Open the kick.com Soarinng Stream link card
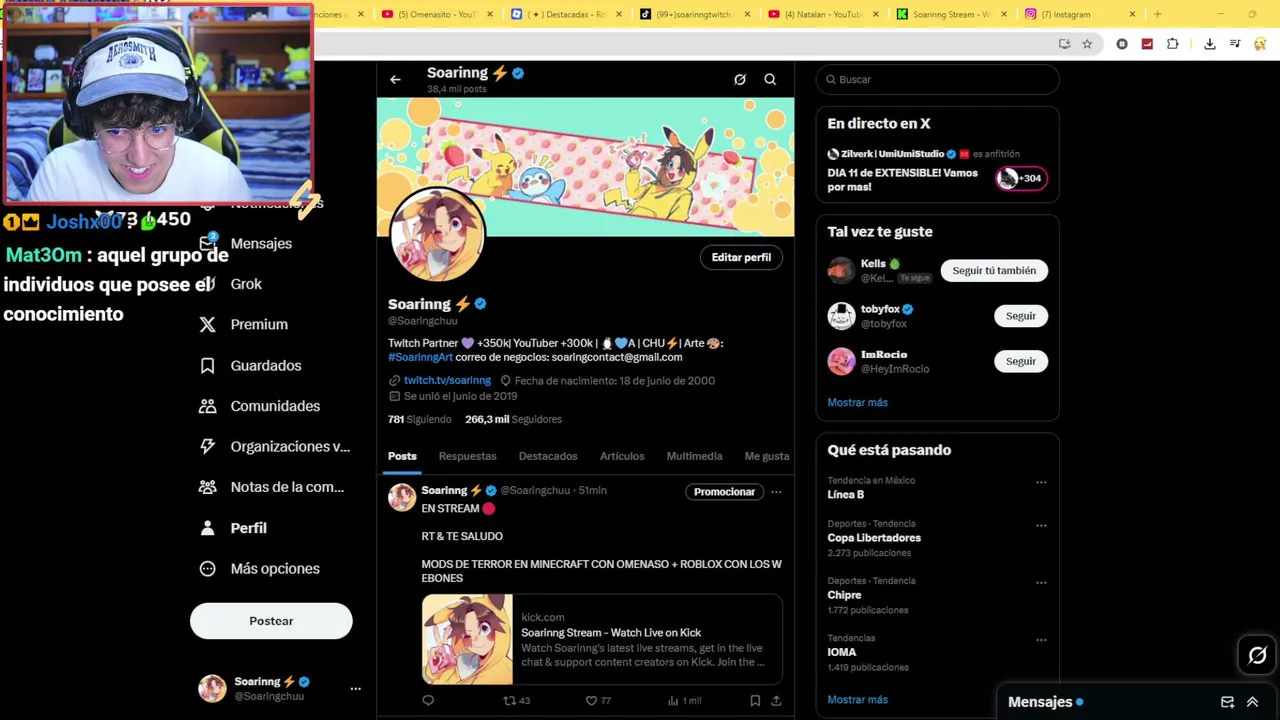This screenshot has width=1280, height=720. click(602, 640)
